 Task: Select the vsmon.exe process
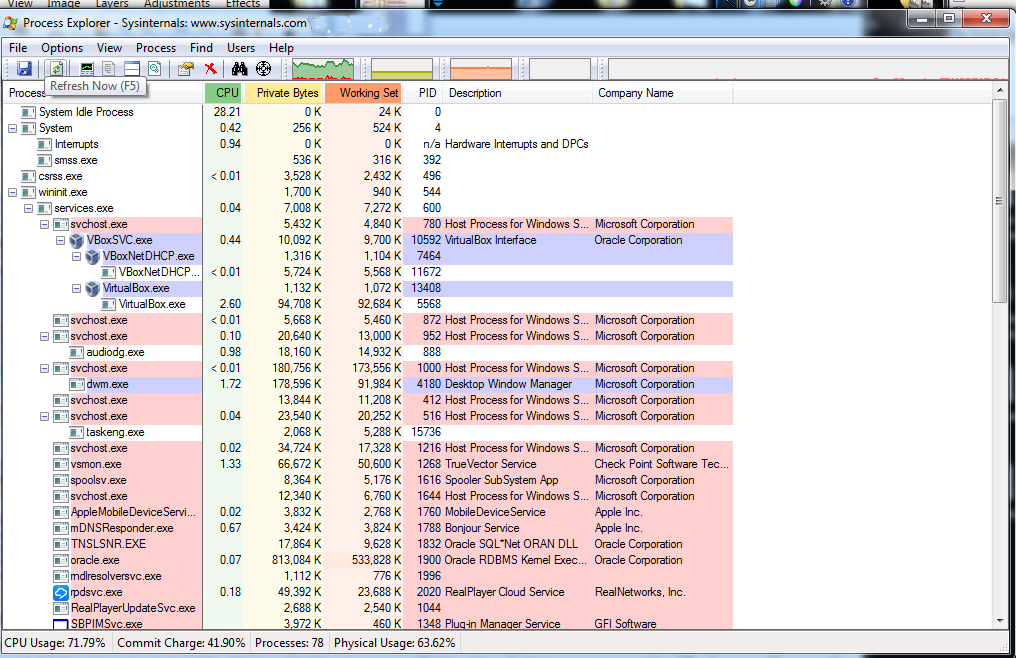pyautogui.click(x=368, y=464)
